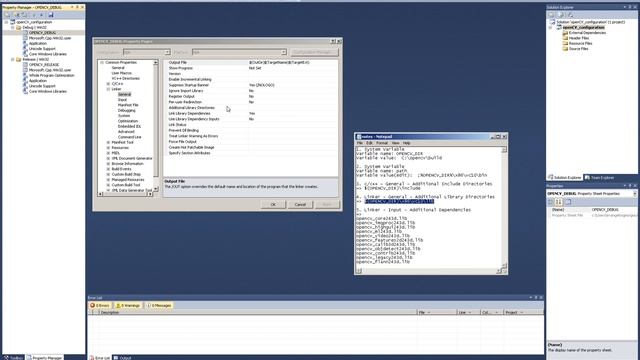This screenshot has height=360, width=640.
Task: Switch to the Solution Explorer tab
Action: tap(565, 178)
